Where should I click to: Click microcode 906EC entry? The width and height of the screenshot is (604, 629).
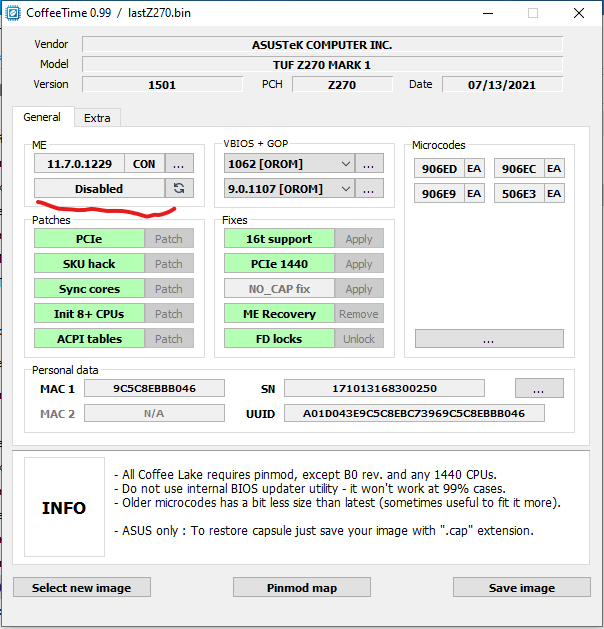click(519, 168)
